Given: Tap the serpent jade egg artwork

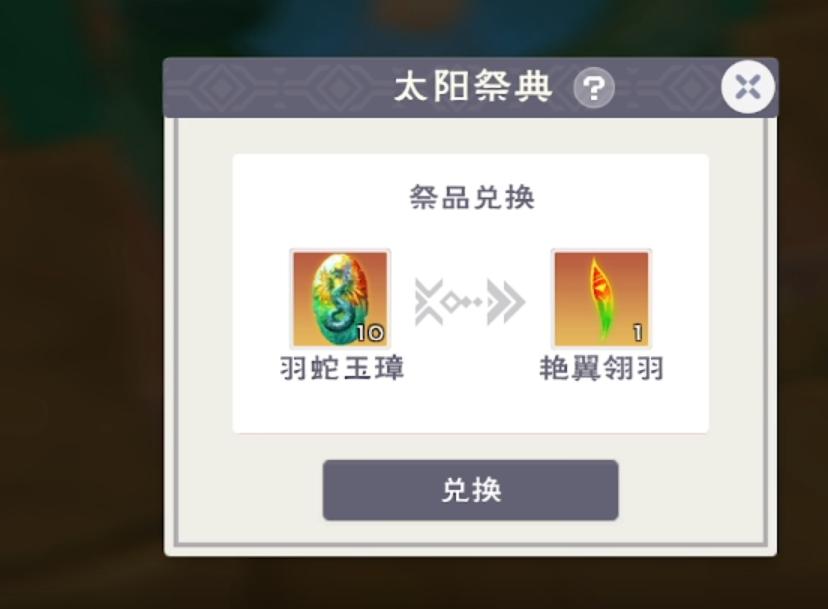Looking at the screenshot, I should coord(340,299).
